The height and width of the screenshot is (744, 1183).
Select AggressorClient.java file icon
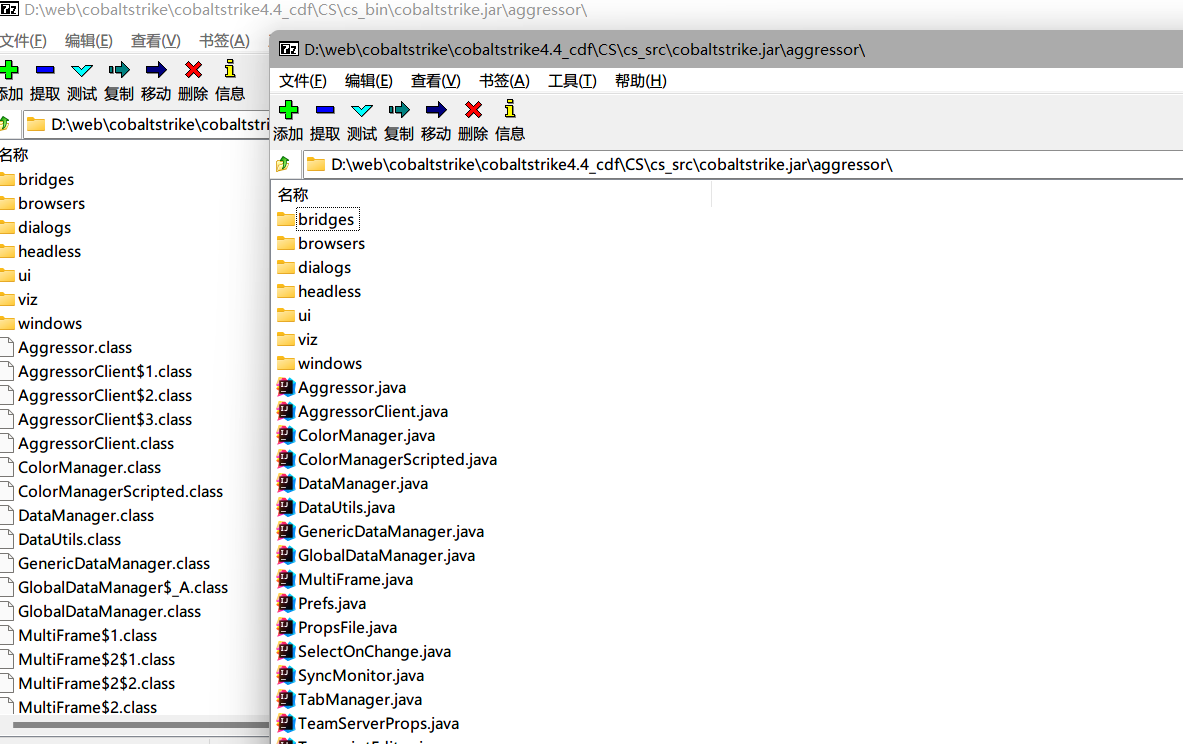coord(285,411)
